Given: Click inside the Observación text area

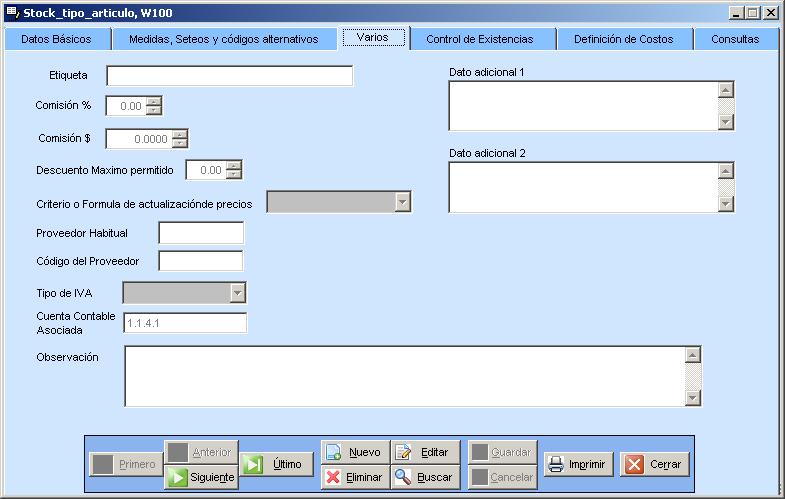Looking at the screenshot, I should pyautogui.click(x=404, y=376).
